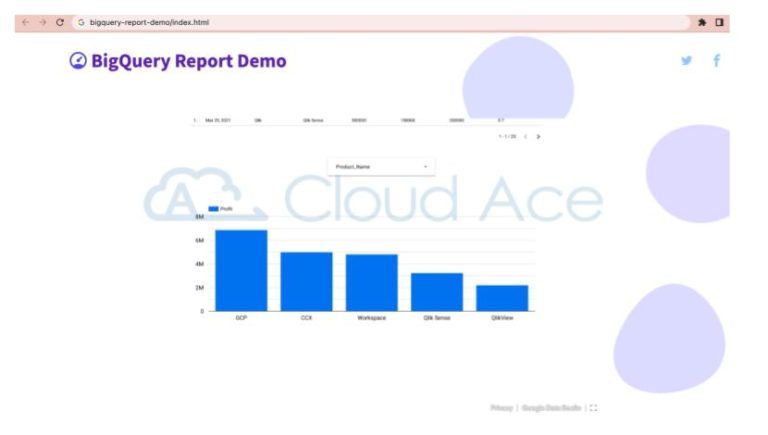Go to the next table page arrow
Image resolution: width=768 pixels, height=435 pixels.
click(538, 137)
